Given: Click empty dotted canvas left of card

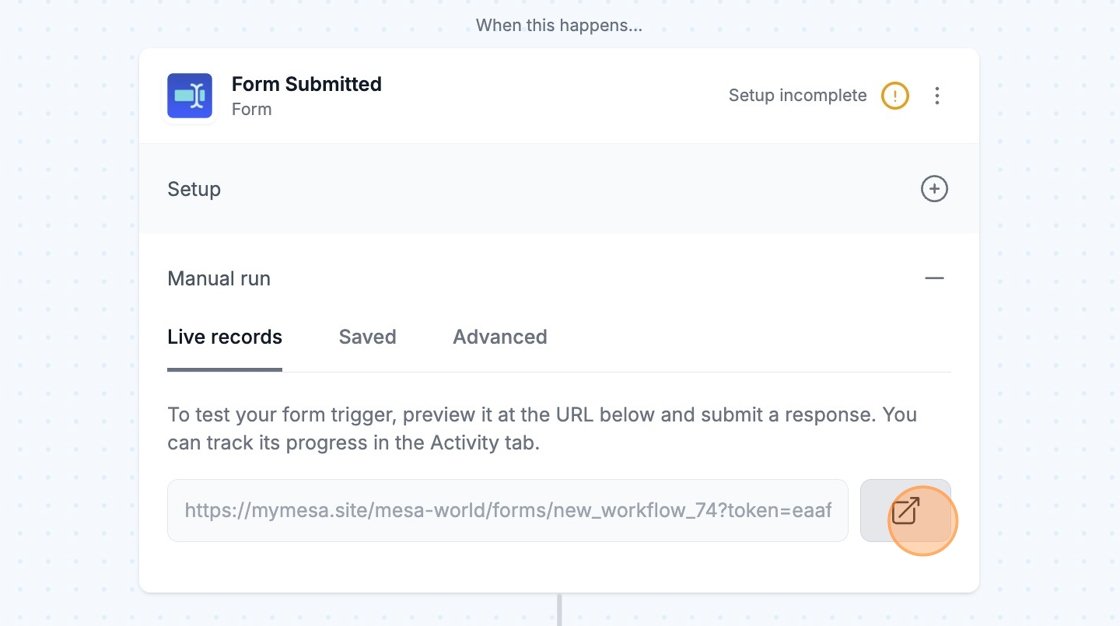Looking at the screenshot, I should pyautogui.click(x=68, y=320).
